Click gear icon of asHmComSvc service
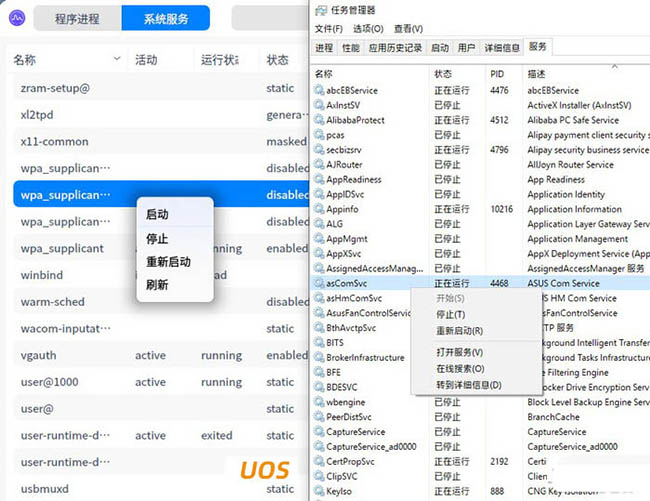The image size is (650, 501). pyautogui.click(x=319, y=298)
